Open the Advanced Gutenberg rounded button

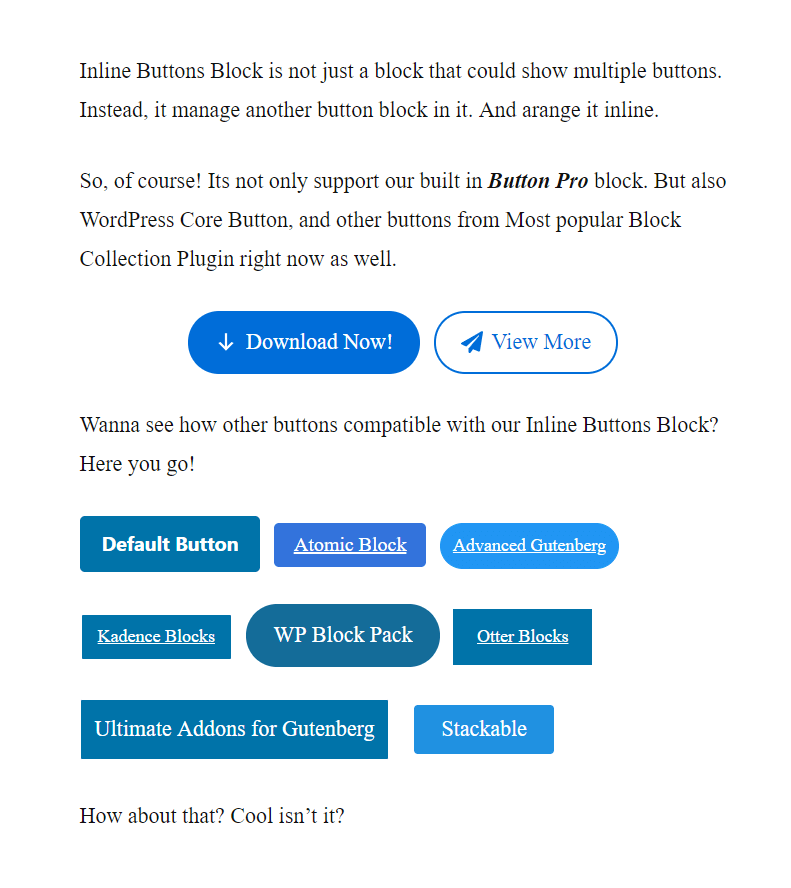tap(529, 545)
